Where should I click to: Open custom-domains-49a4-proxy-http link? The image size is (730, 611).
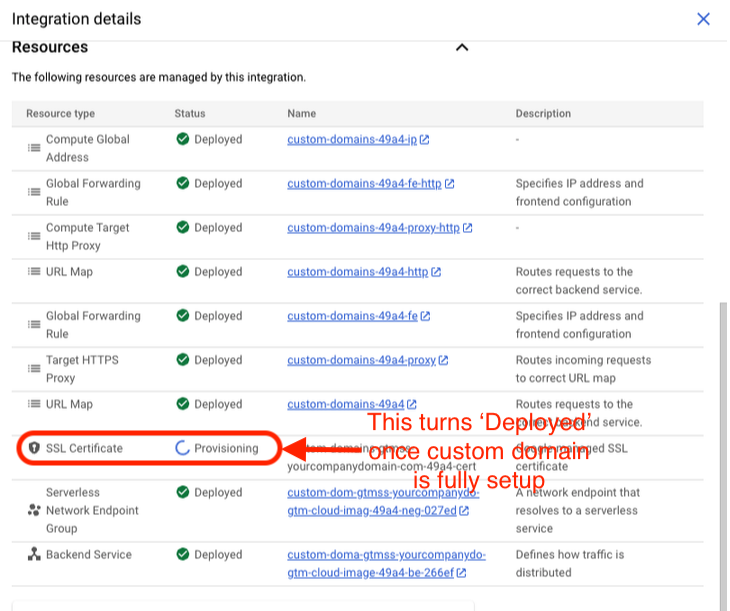[373, 228]
